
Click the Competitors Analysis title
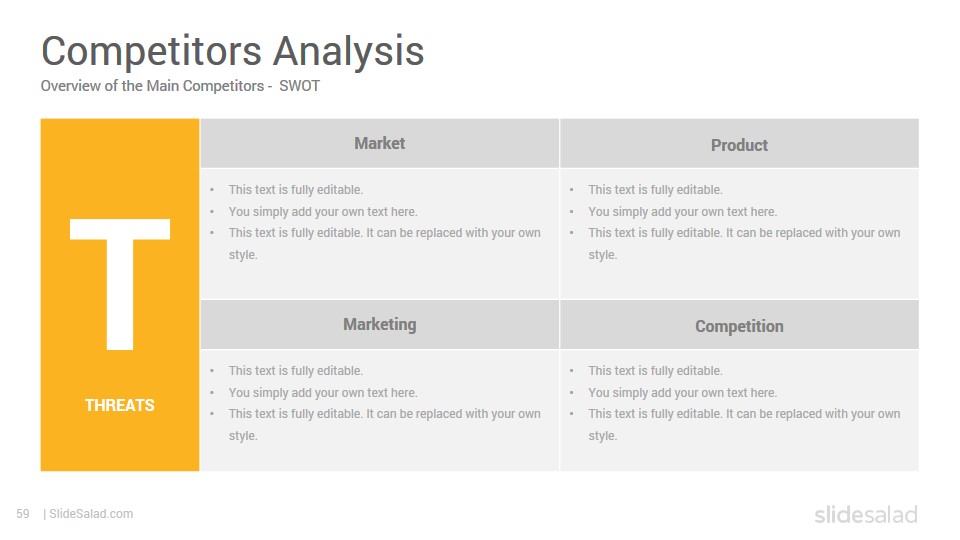tap(233, 51)
